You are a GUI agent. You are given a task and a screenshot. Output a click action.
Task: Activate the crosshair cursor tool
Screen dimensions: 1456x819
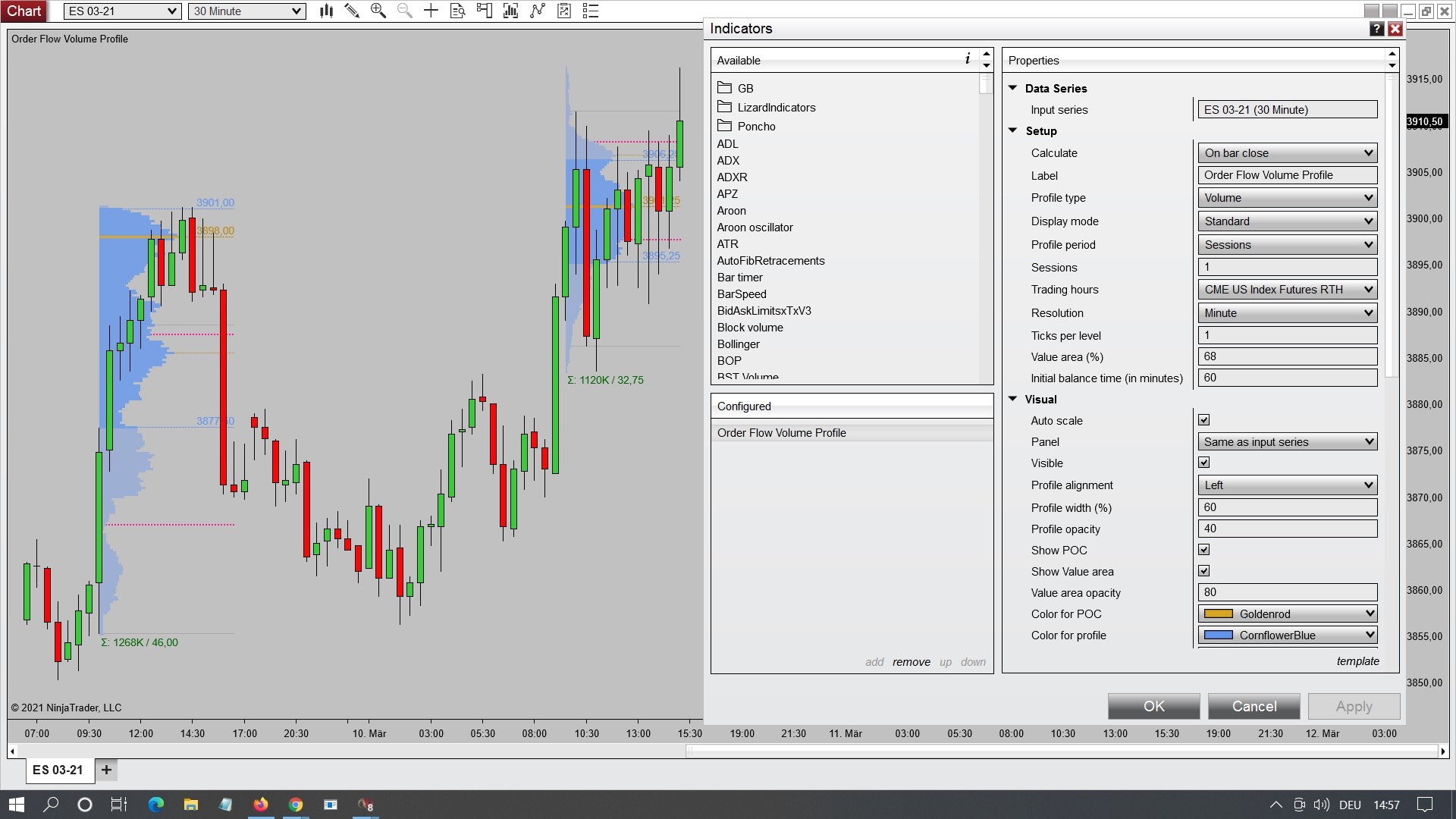[x=431, y=11]
